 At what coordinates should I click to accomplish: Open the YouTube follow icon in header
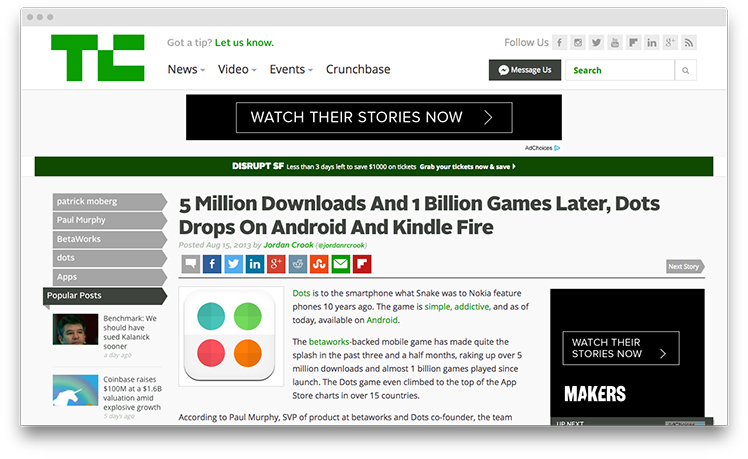click(x=615, y=42)
